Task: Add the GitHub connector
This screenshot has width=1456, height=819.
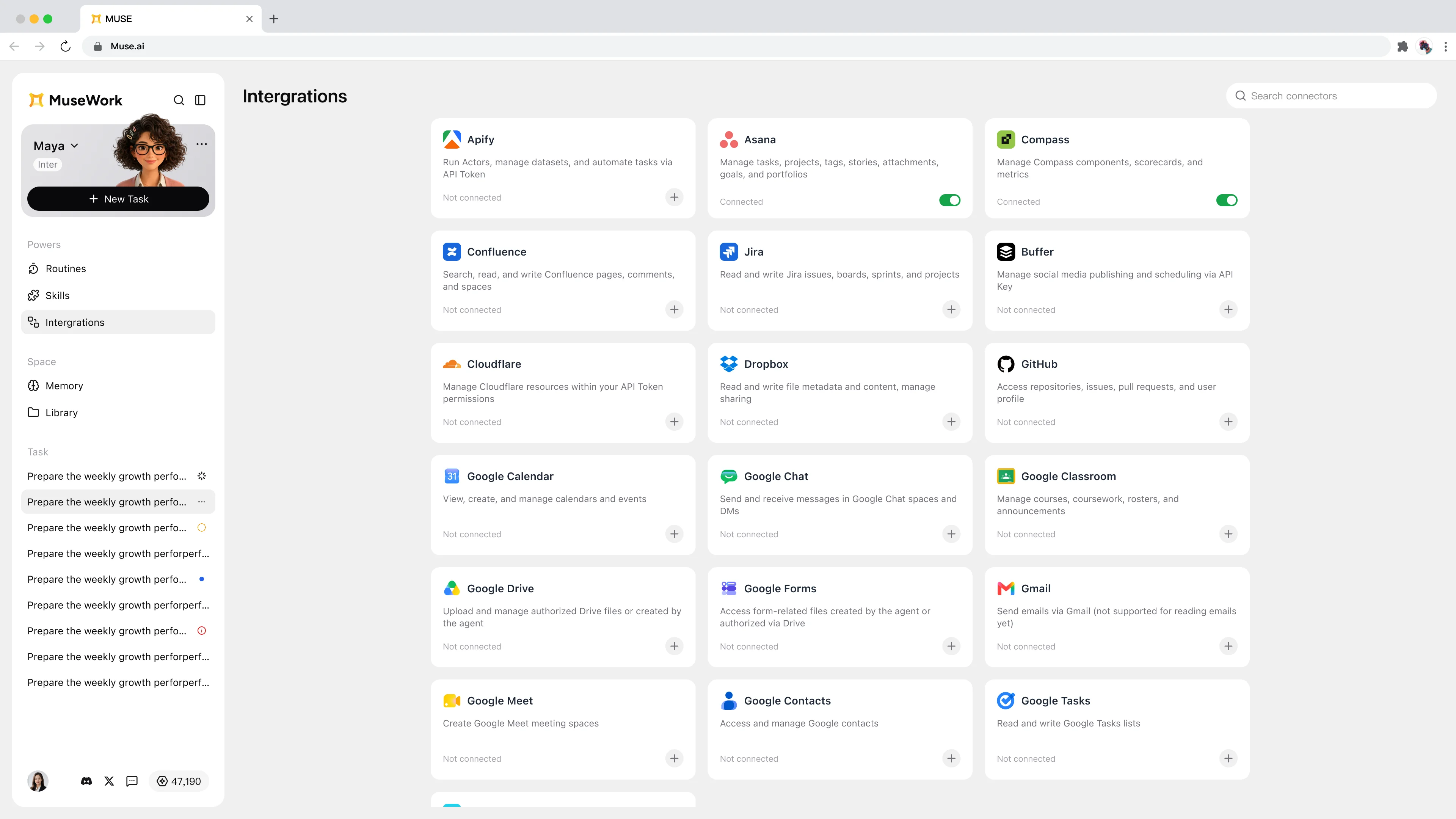Action: tap(1228, 422)
